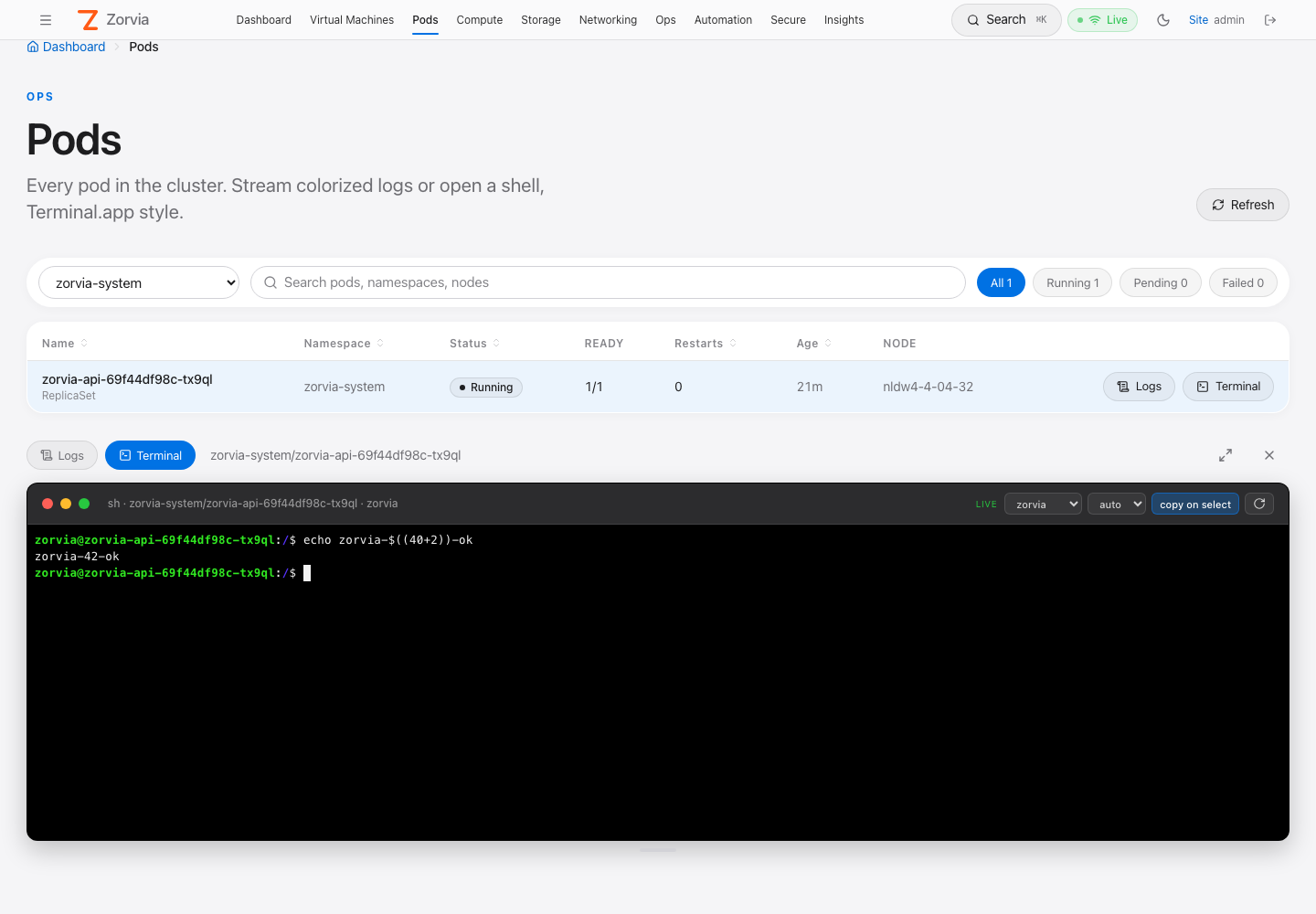
Task: Open the Virtual Machines nav tab
Action: click(352, 20)
